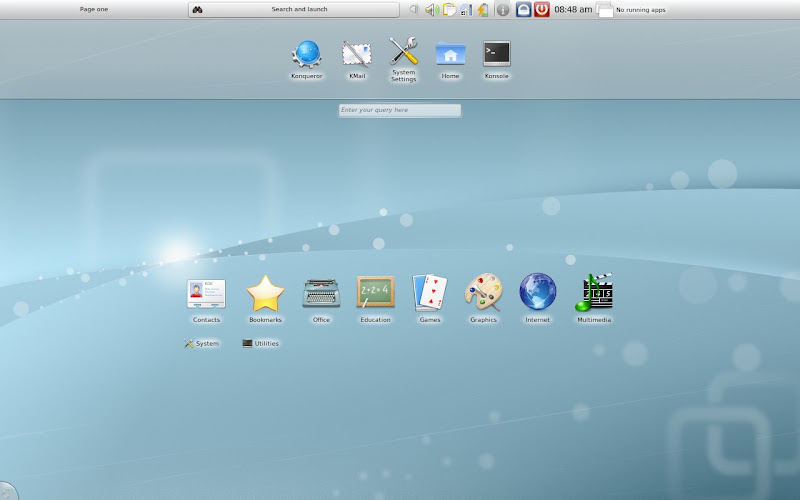
Task: Click the 08:48 am clock
Action: point(573,9)
